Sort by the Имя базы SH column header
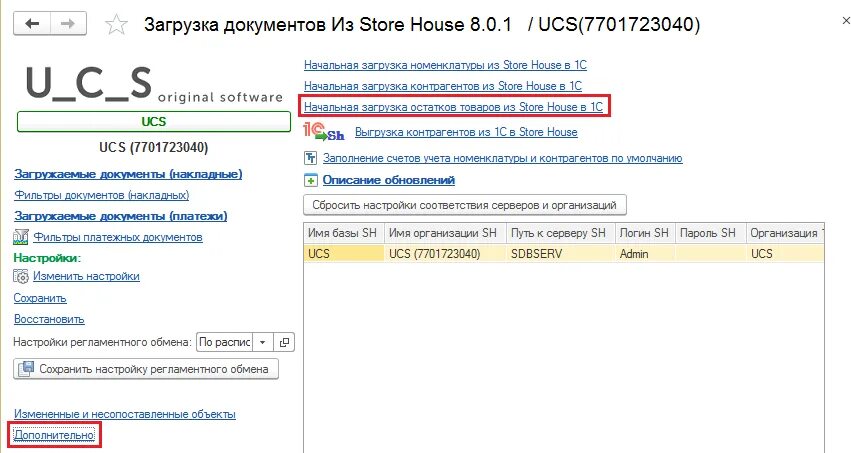The image size is (851, 453). (x=344, y=233)
